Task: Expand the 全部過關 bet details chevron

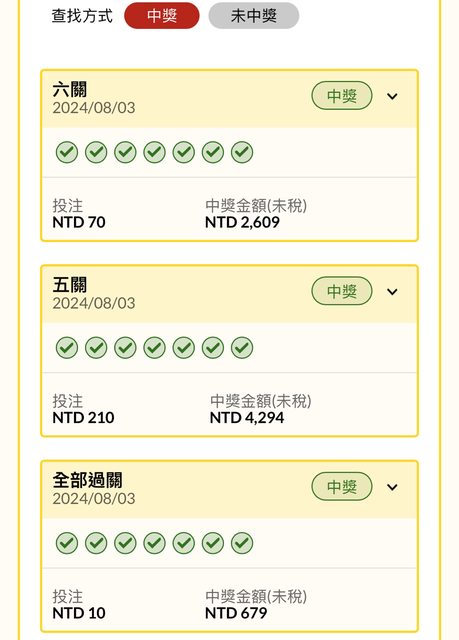Action: pyautogui.click(x=392, y=487)
